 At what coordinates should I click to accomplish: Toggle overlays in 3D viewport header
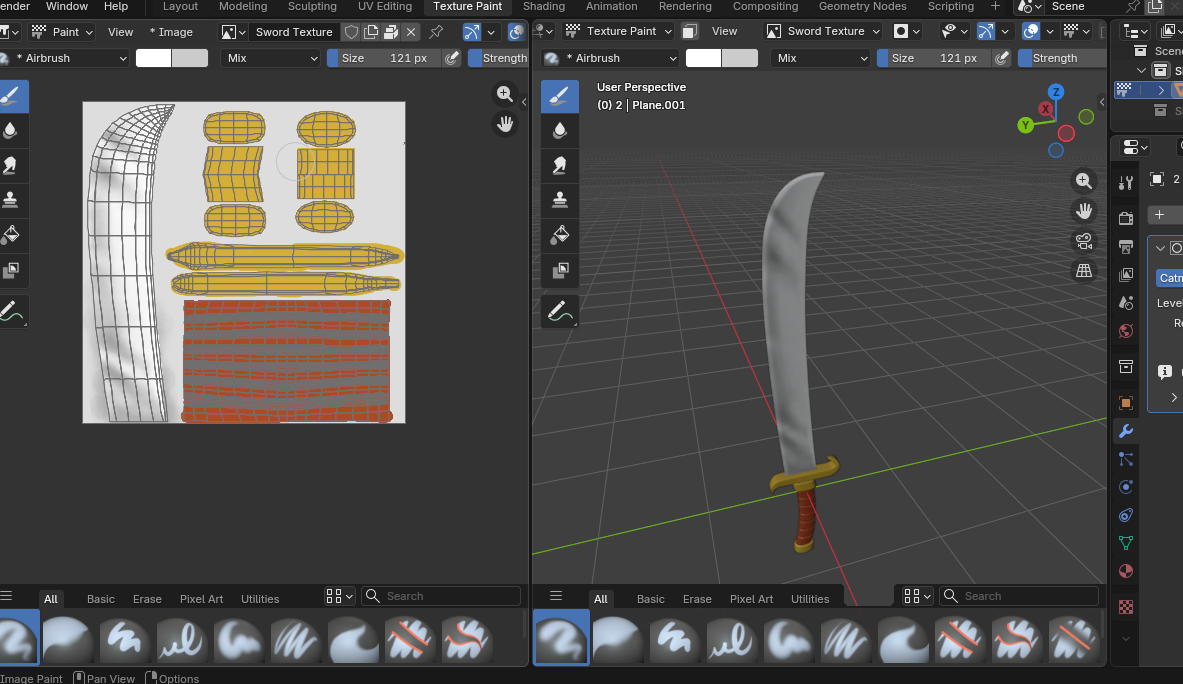point(1031,31)
